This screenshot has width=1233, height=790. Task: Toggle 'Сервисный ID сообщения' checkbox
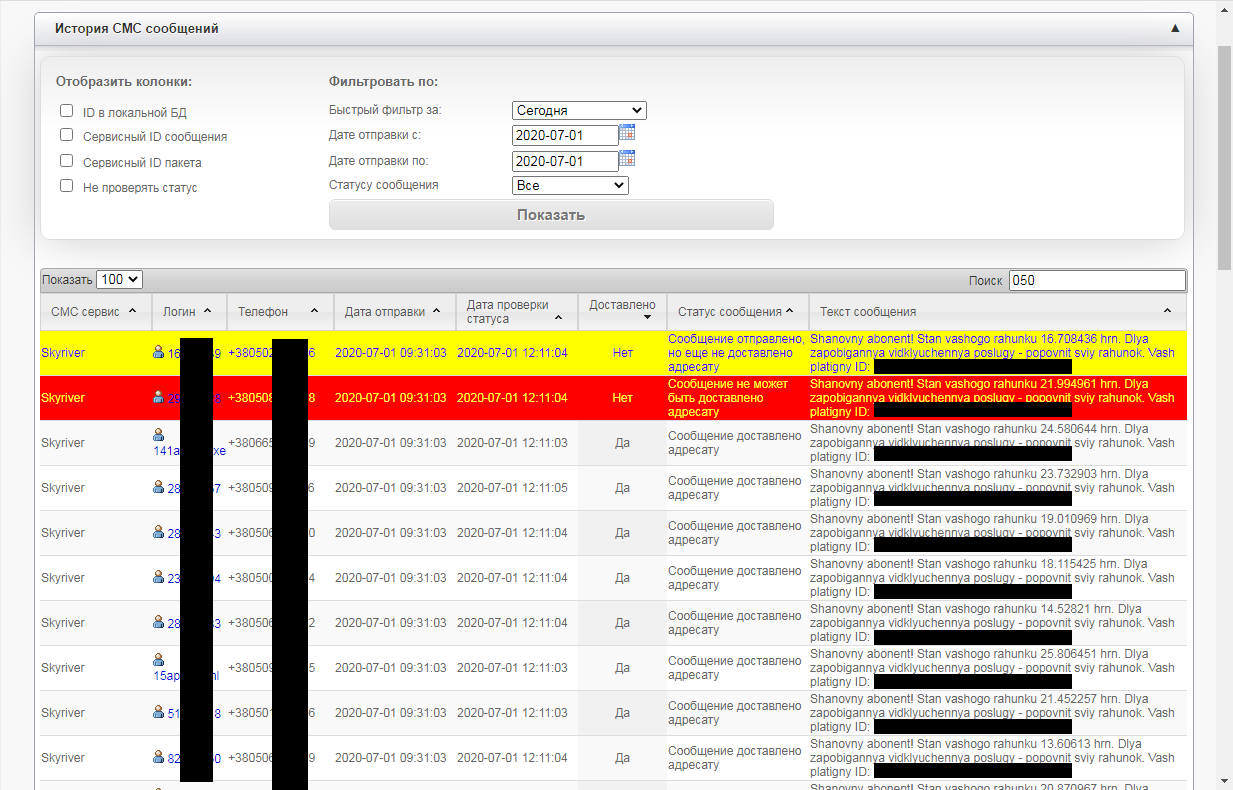[67, 135]
